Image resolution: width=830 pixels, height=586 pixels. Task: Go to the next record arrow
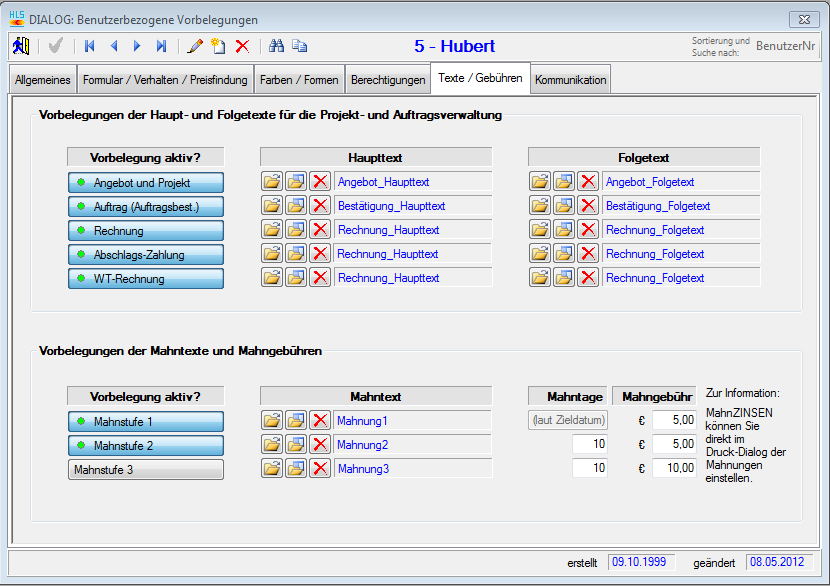[137, 46]
